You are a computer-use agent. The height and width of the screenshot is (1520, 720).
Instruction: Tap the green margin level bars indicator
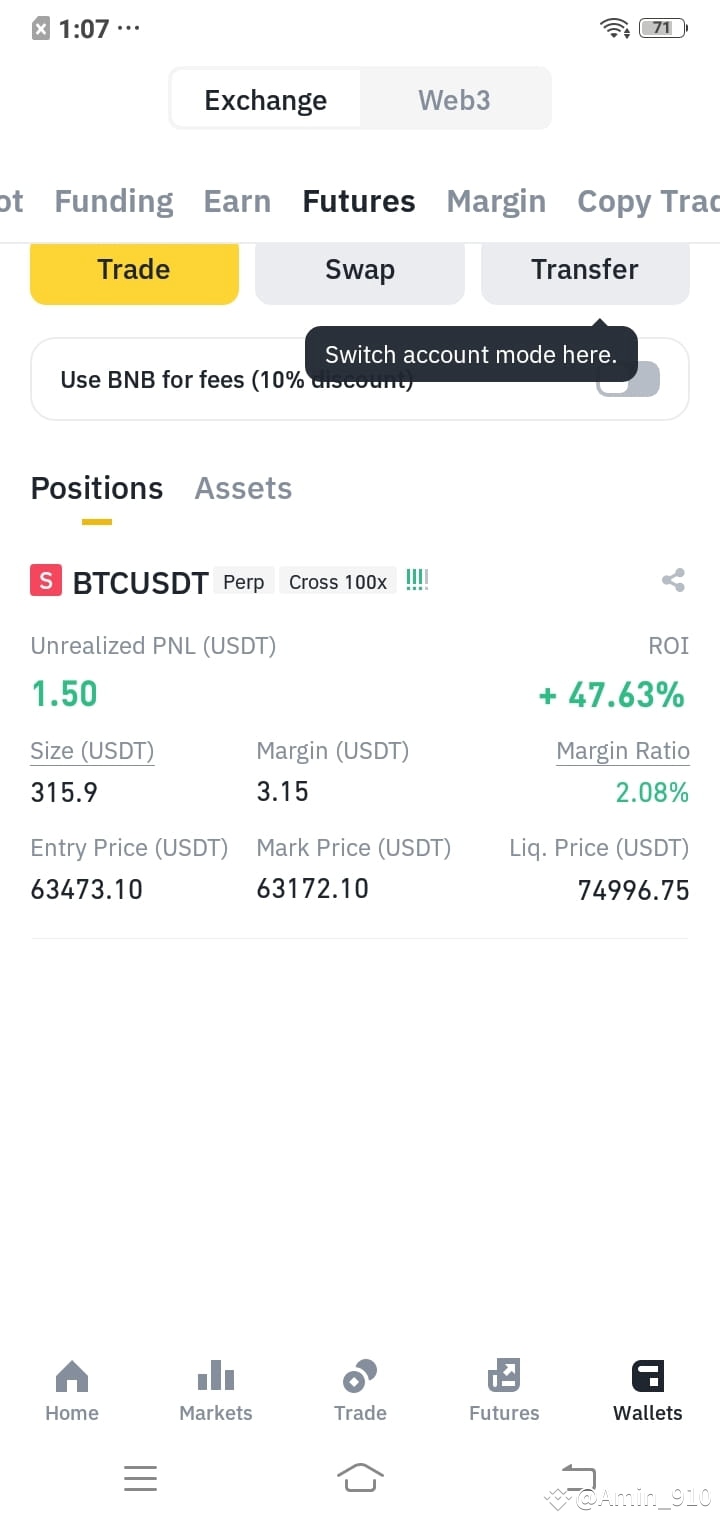[x=417, y=580]
